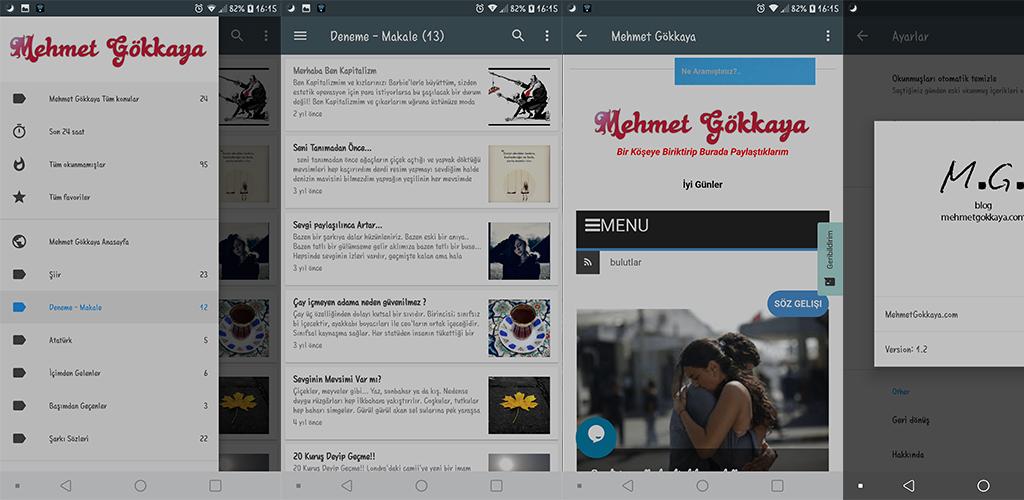Tap Android home button on first screen
This screenshot has width=1024, height=500.
(x=140, y=486)
